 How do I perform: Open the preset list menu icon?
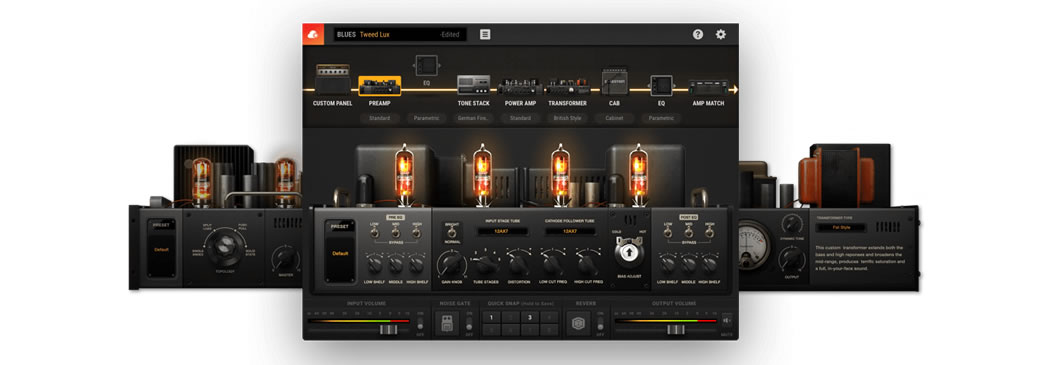[485, 34]
